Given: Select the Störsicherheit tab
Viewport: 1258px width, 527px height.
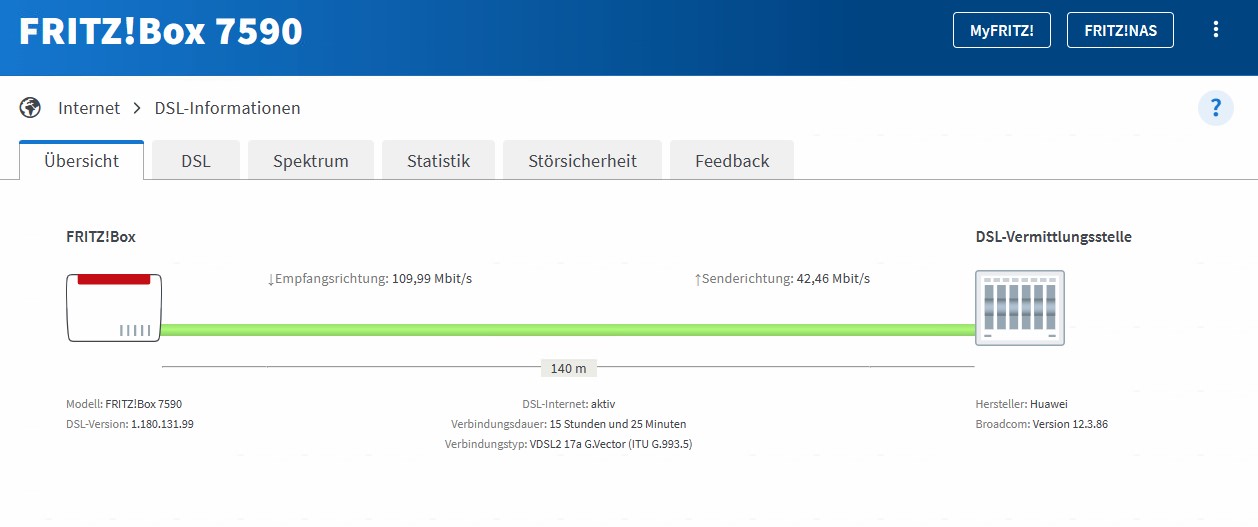Looking at the screenshot, I should pos(582,160).
